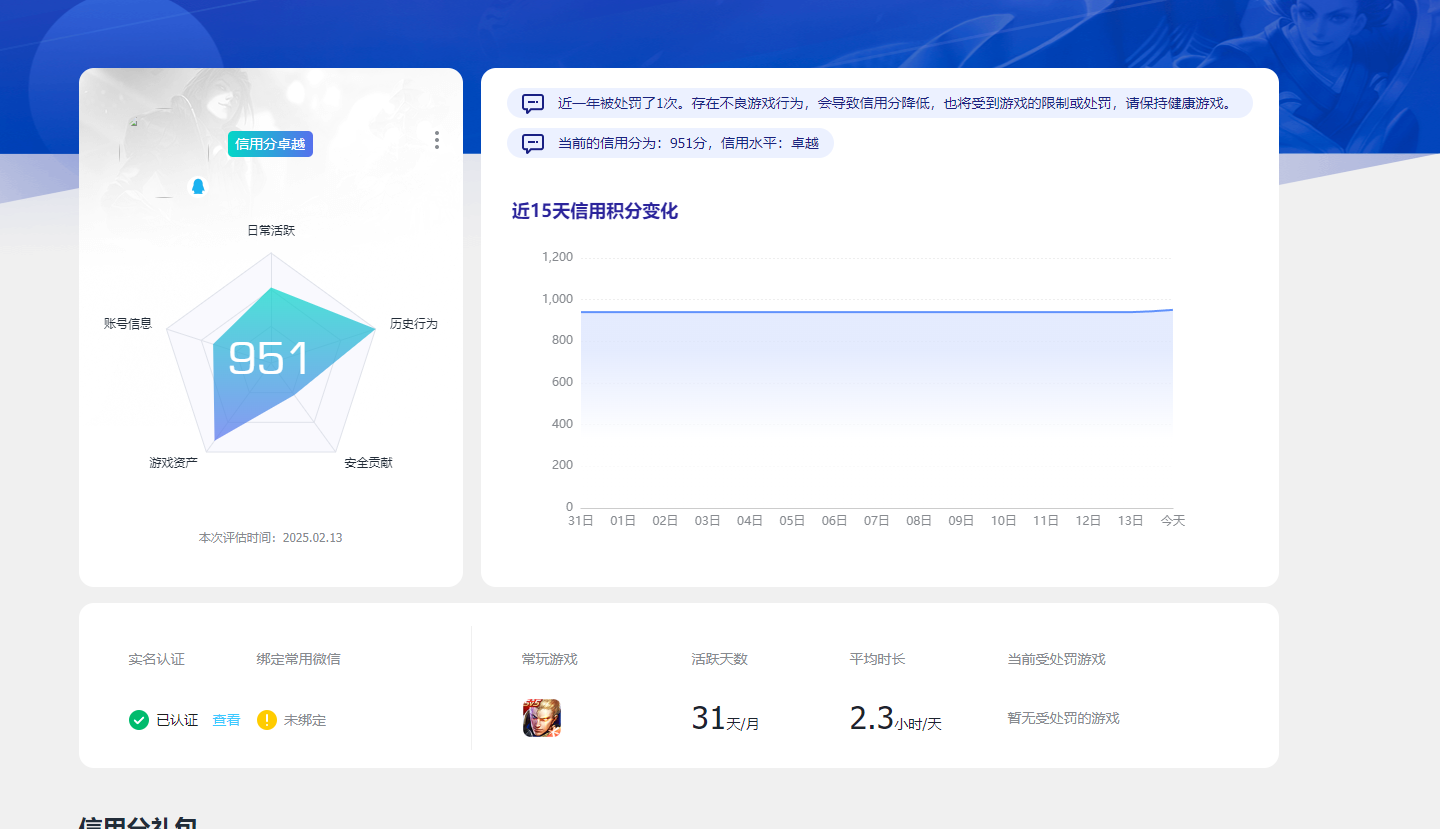
Task: Click the 951 score in radar chart
Action: 270,358
